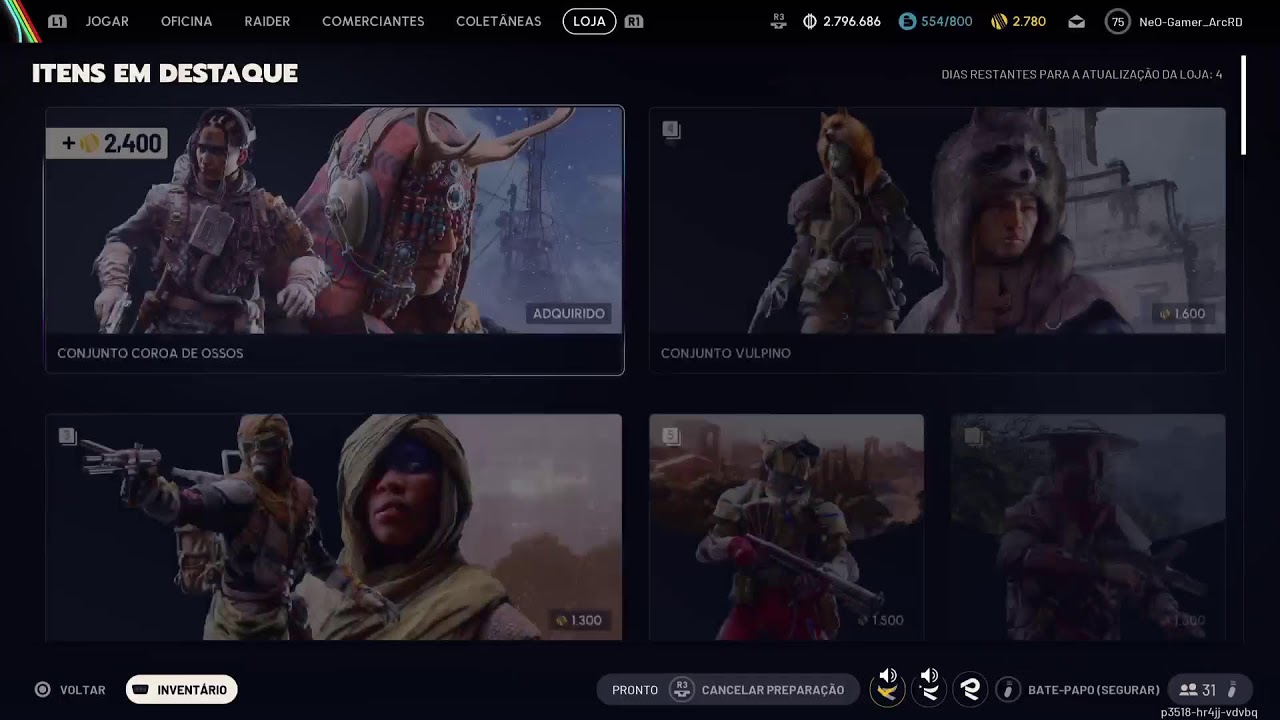Click the 1.600 price on Vulpino set

1181,314
